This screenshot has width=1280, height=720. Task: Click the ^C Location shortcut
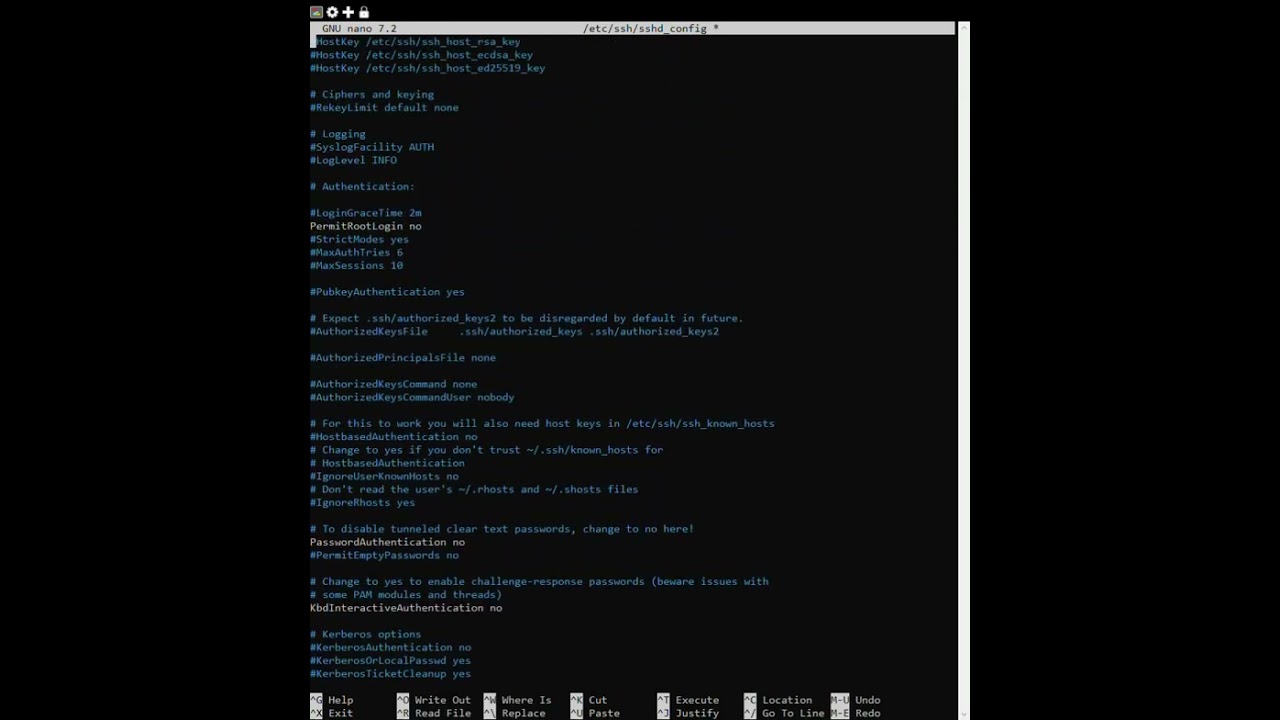(778, 700)
